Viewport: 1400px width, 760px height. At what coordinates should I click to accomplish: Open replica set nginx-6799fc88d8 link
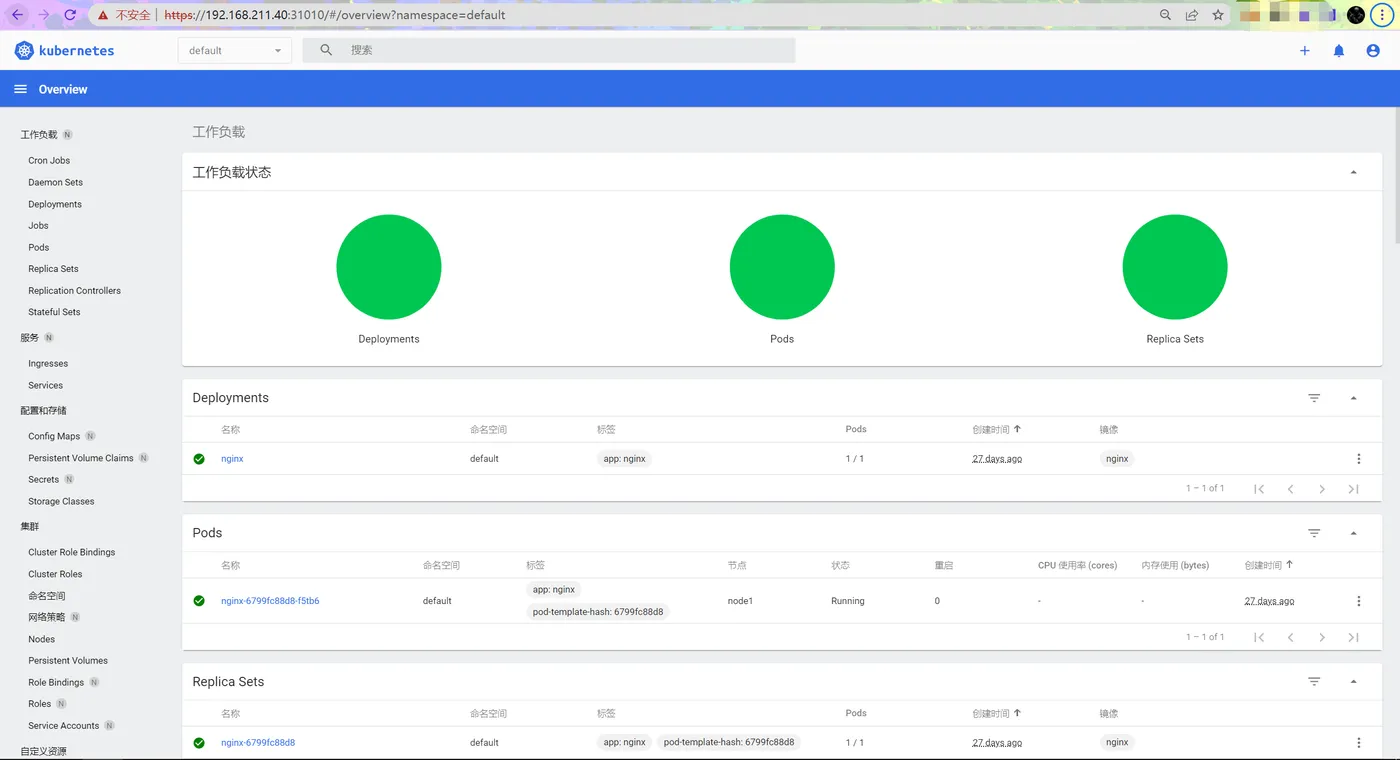coord(258,743)
